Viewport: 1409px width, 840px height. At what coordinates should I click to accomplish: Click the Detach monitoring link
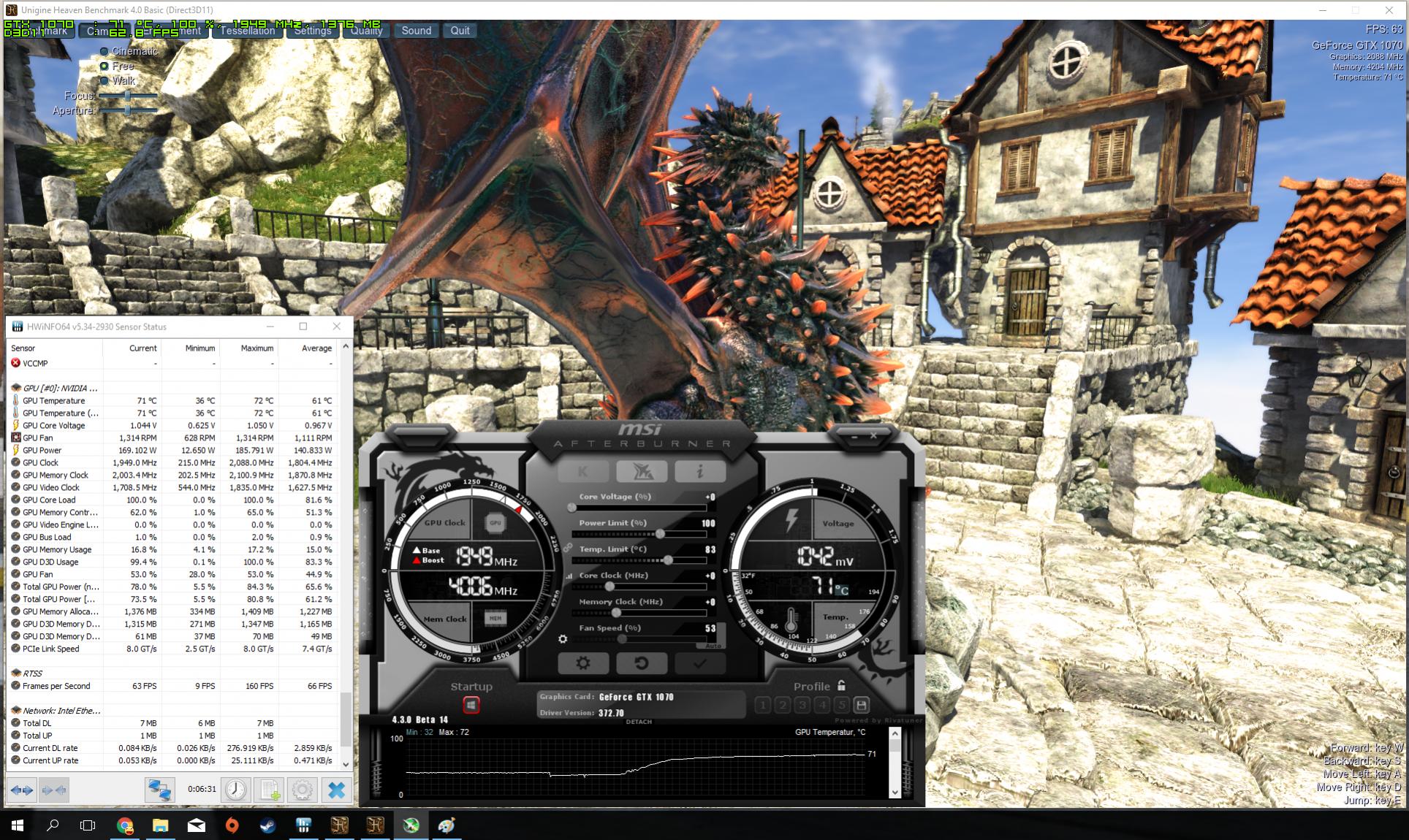coord(638,722)
